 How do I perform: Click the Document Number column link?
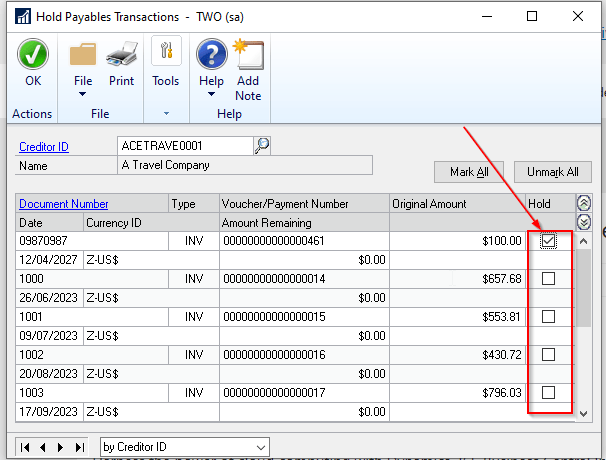[64, 204]
